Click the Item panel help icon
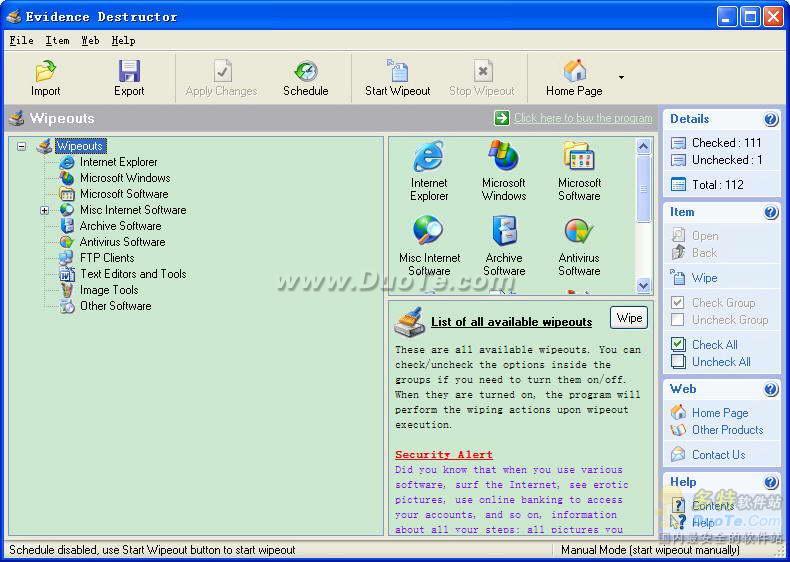 [x=771, y=212]
